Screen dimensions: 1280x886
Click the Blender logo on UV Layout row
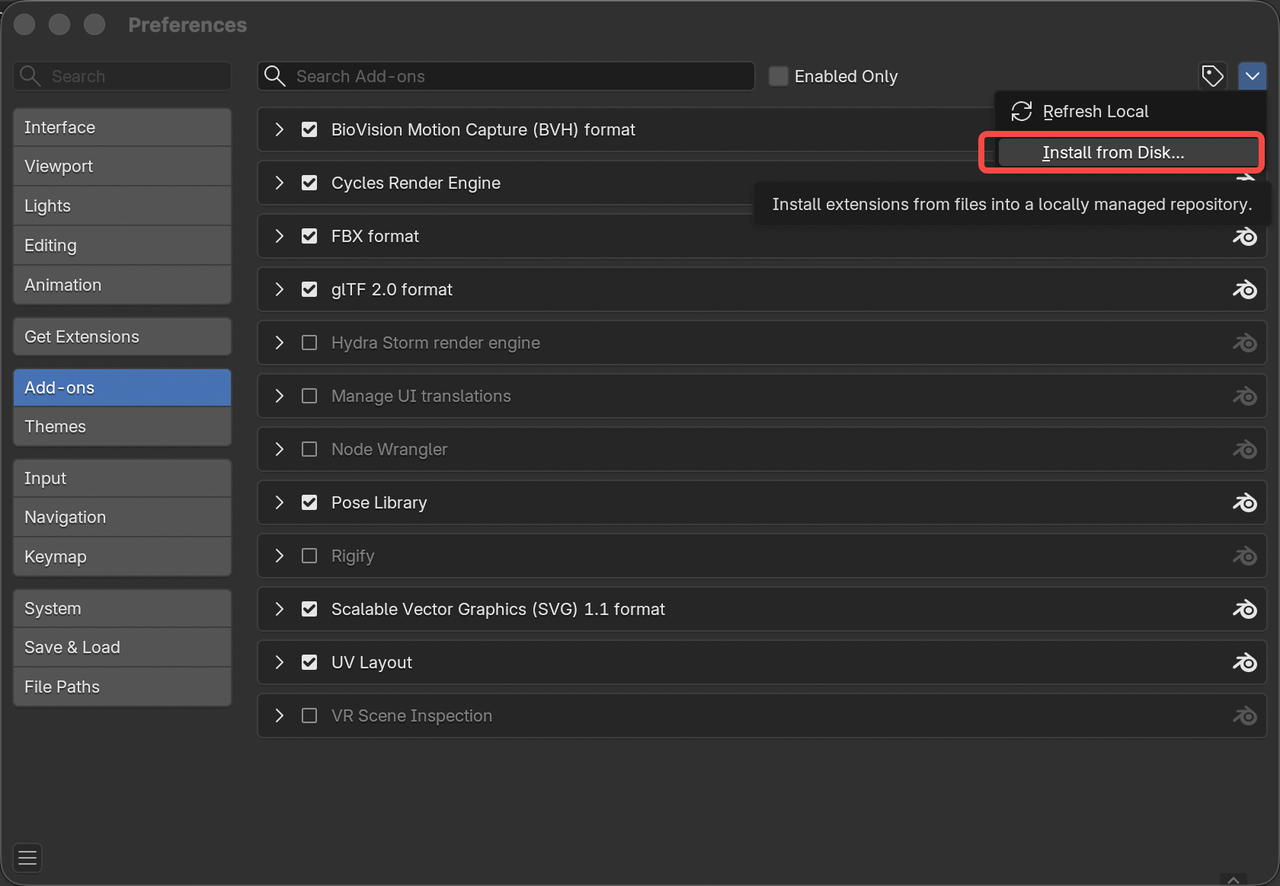pyautogui.click(x=1244, y=662)
